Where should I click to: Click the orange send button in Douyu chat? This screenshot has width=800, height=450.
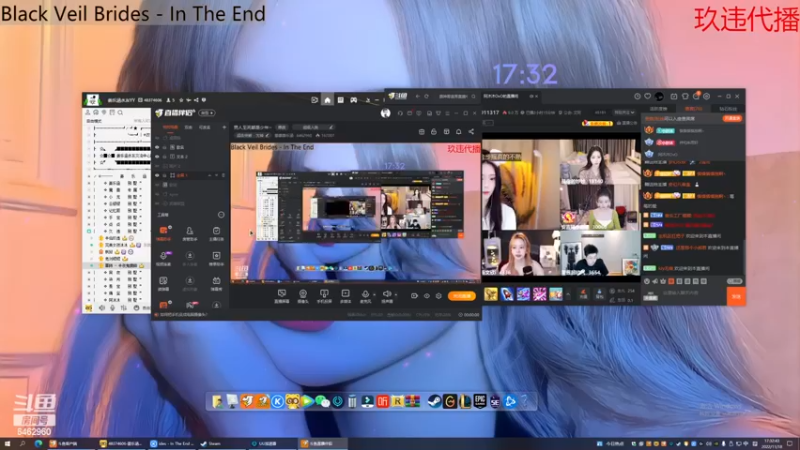[736, 296]
